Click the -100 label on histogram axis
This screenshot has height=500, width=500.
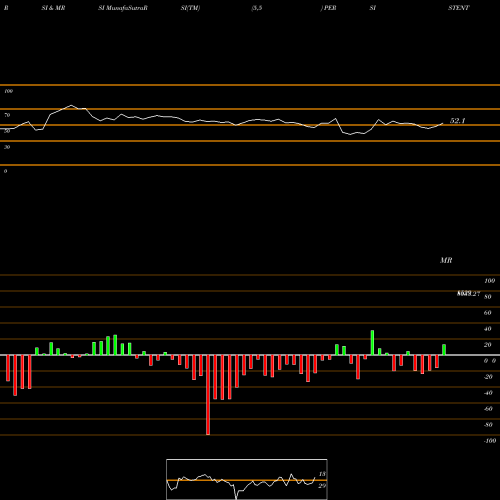click(x=490, y=441)
